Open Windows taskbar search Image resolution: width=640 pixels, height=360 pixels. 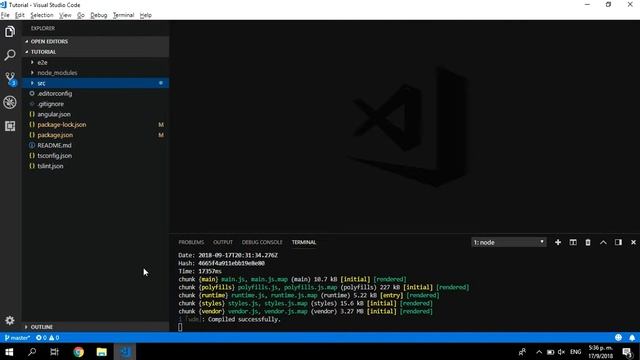32,352
